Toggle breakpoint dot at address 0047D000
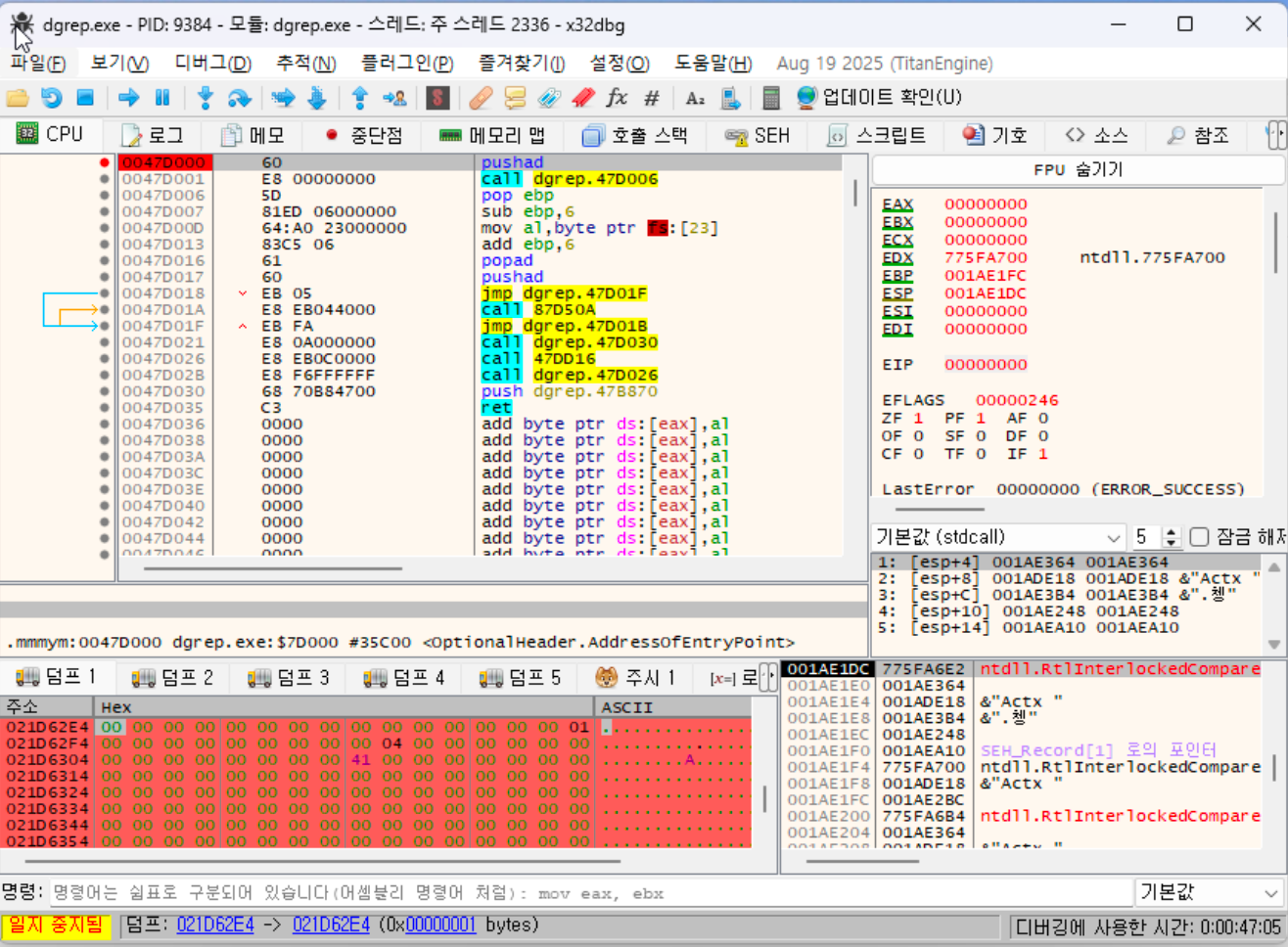1288x947 pixels. pos(105,162)
